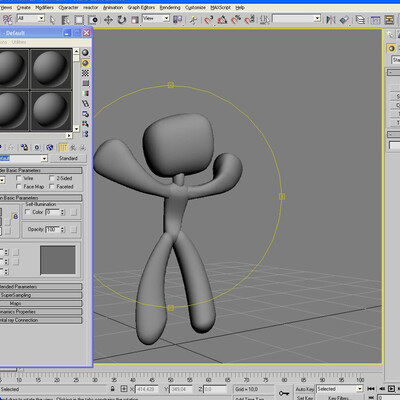This screenshot has height=400, width=400.
Task: Toggle the Angle Snap icon
Action: 222,20
